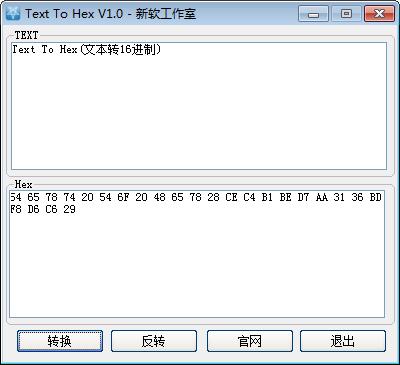The width and height of the screenshot is (400, 365).
Task: Close the Text To Hex window
Action: click(x=379, y=14)
